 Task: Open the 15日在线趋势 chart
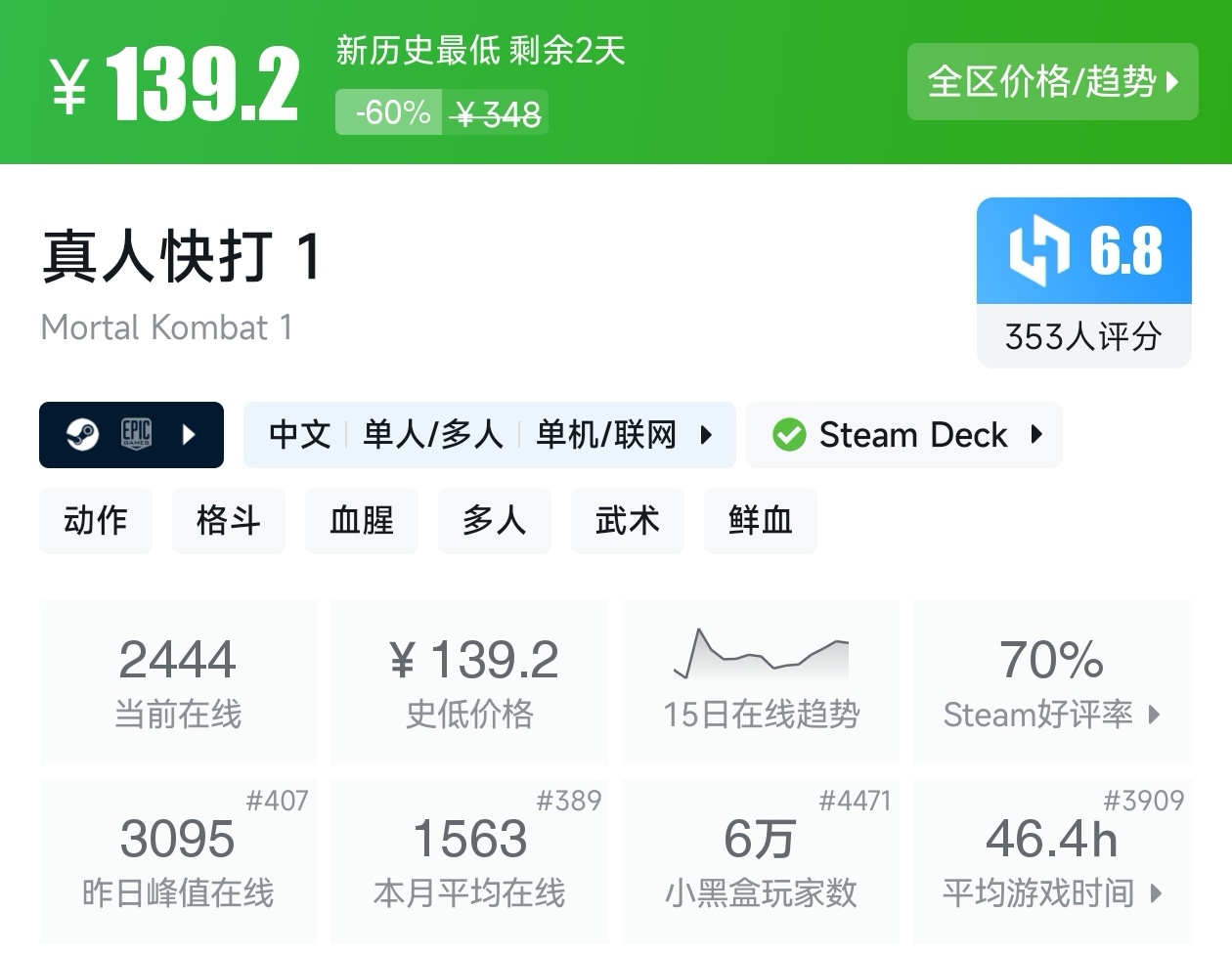pos(761,682)
